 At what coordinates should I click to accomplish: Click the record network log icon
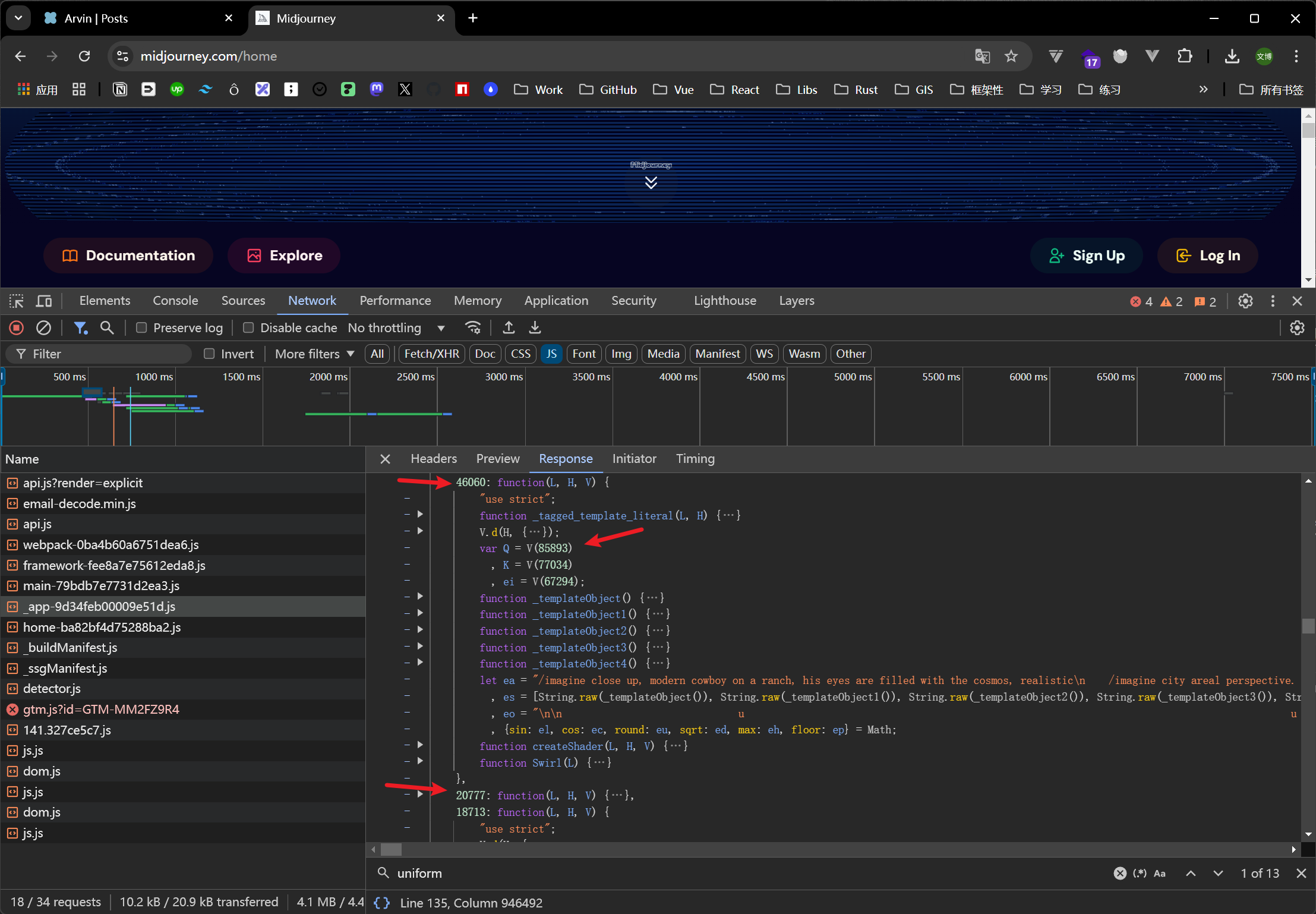17,327
